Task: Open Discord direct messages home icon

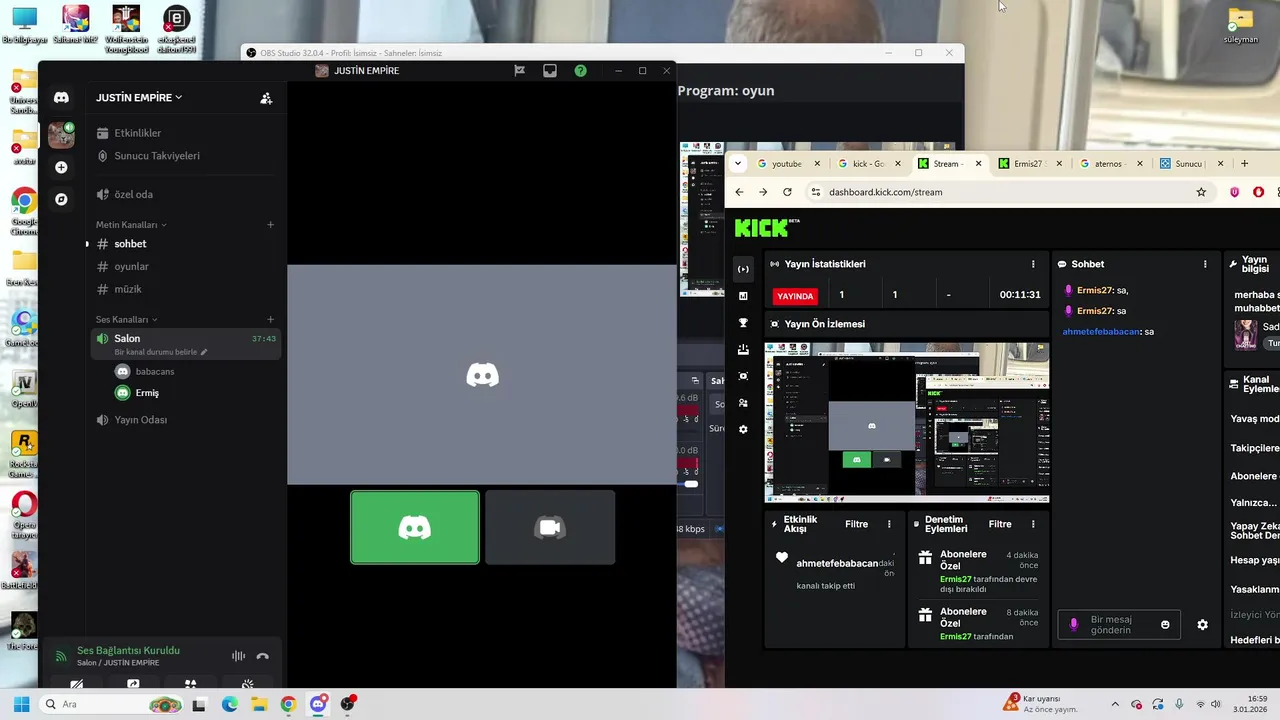Action: pos(61,97)
